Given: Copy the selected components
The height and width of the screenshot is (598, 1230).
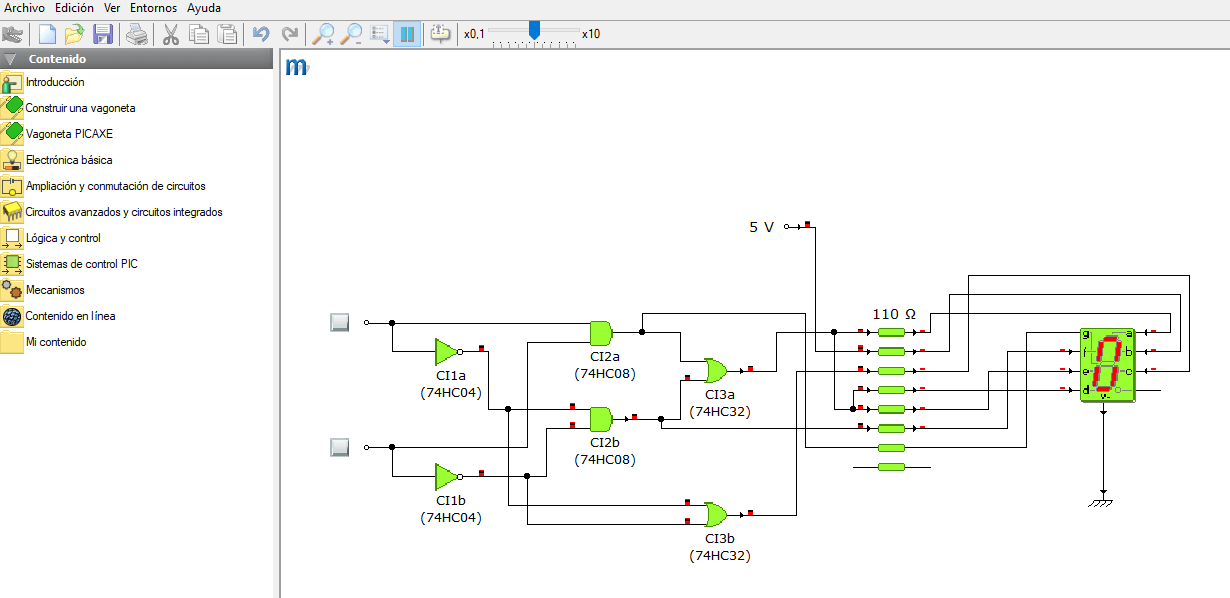Looking at the screenshot, I should click(199, 34).
